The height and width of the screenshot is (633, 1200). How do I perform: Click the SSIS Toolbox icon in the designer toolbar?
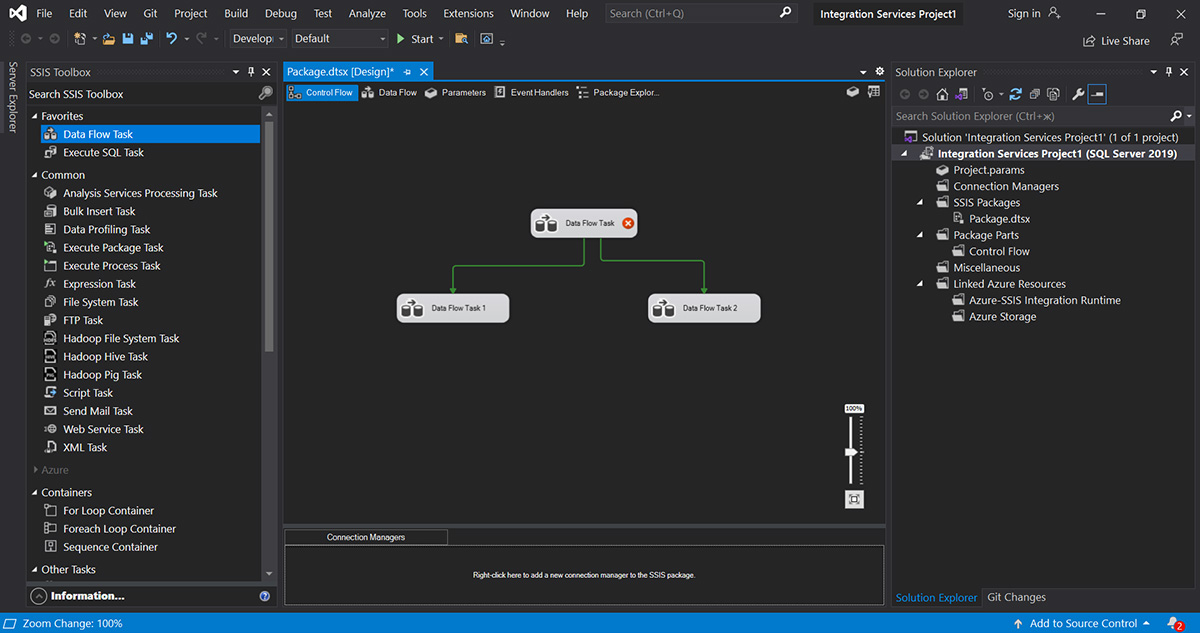pos(853,92)
